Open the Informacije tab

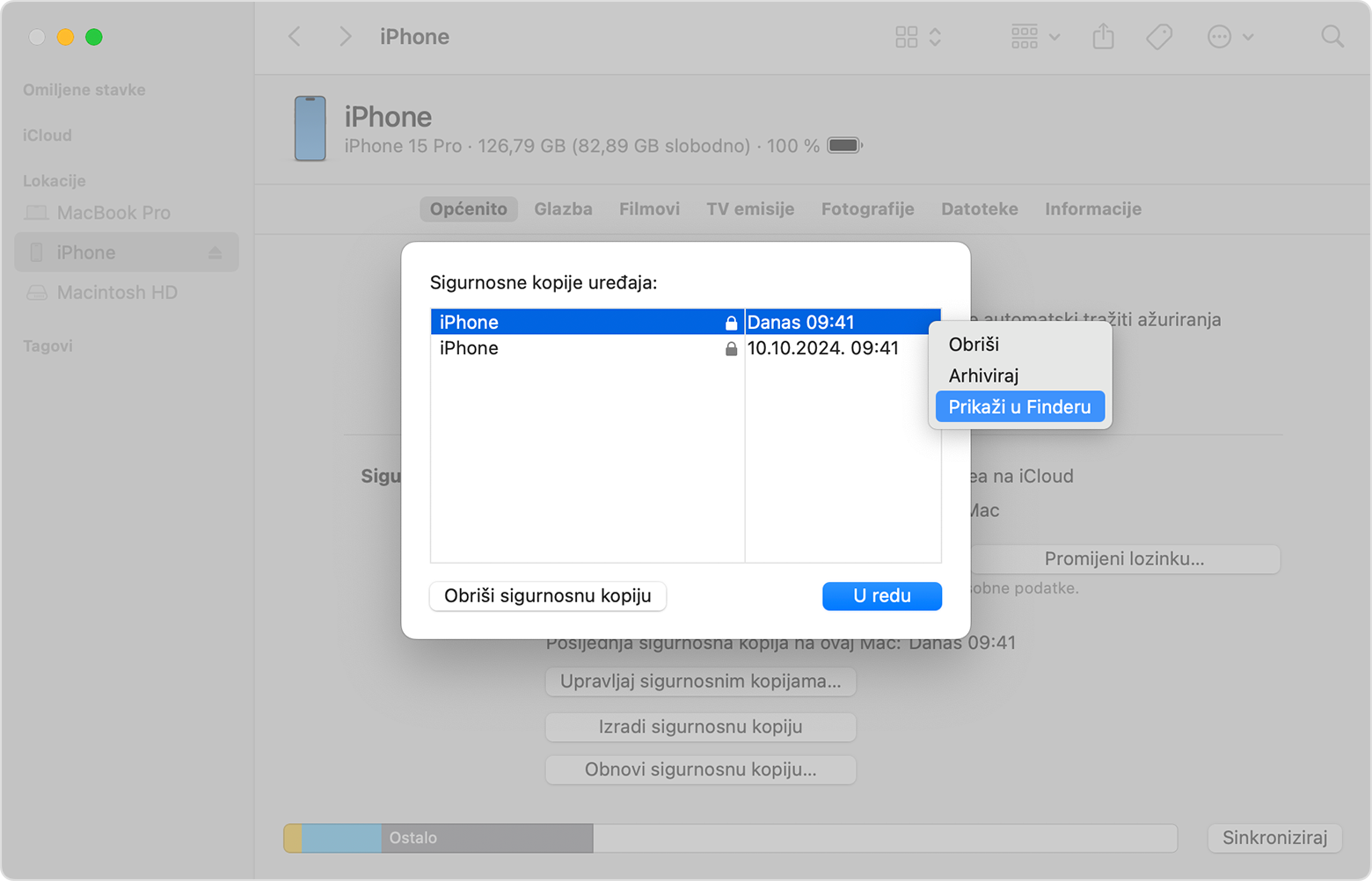click(1092, 208)
